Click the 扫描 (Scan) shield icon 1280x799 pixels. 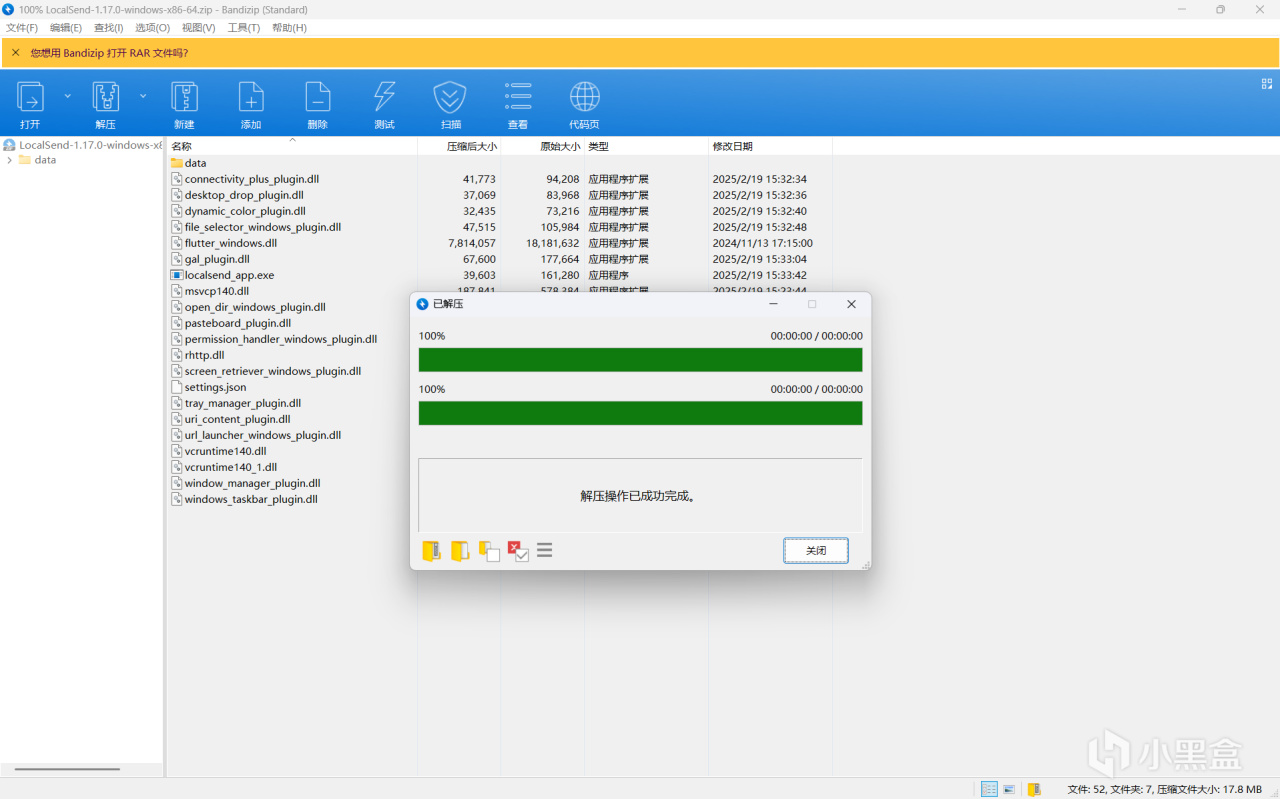point(450,97)
